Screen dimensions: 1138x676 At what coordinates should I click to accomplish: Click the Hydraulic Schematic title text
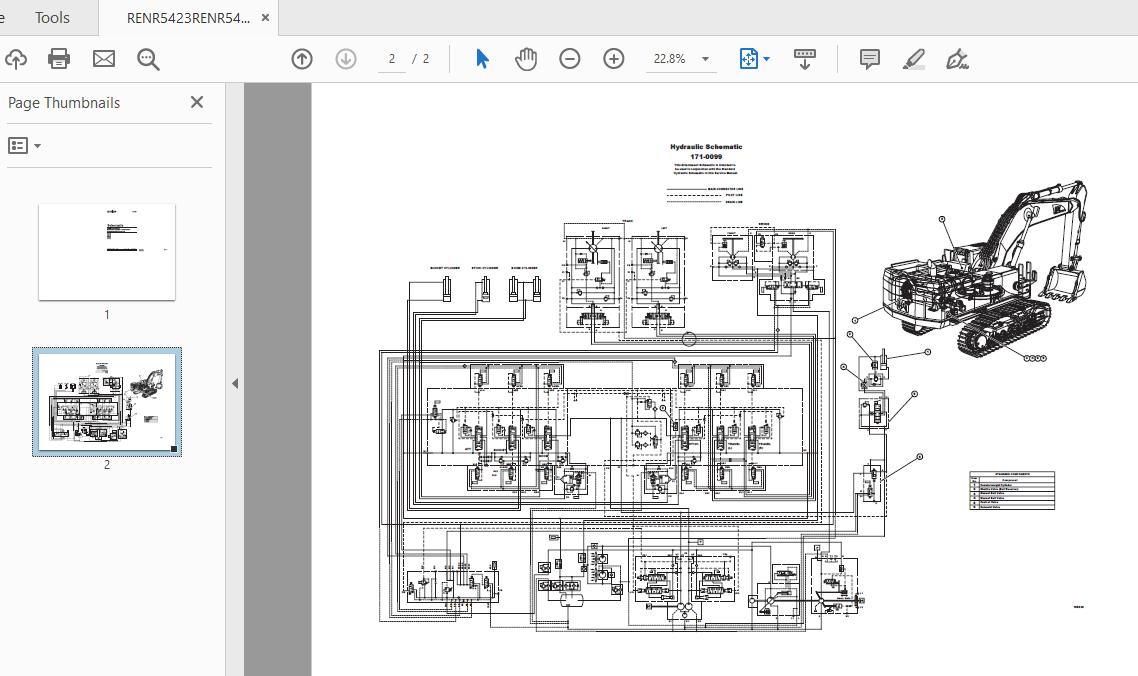[x=706, y=147]
